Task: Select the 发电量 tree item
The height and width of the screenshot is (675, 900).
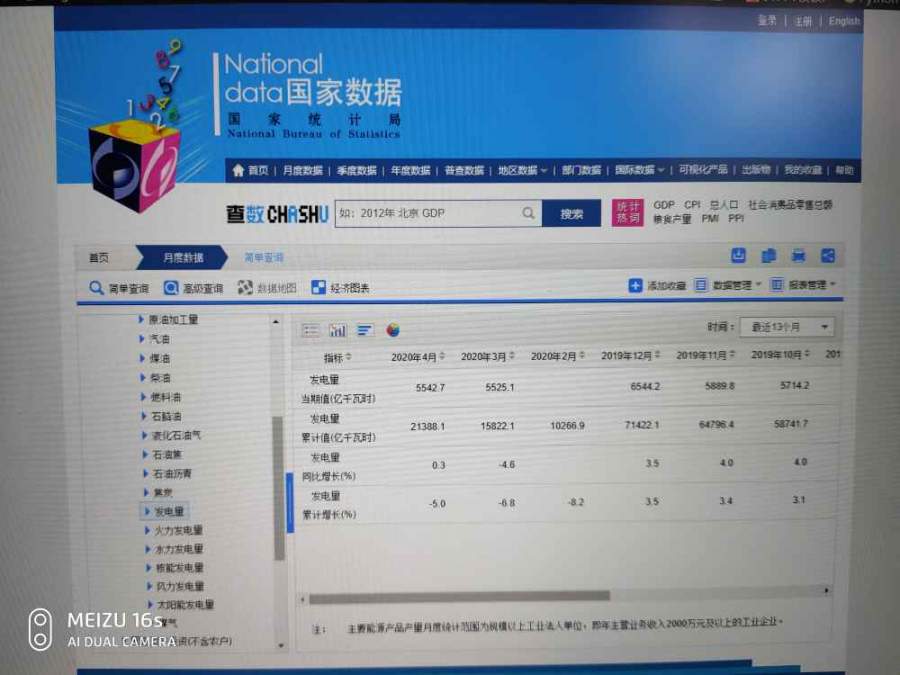Action: click(x=169, y=511)
